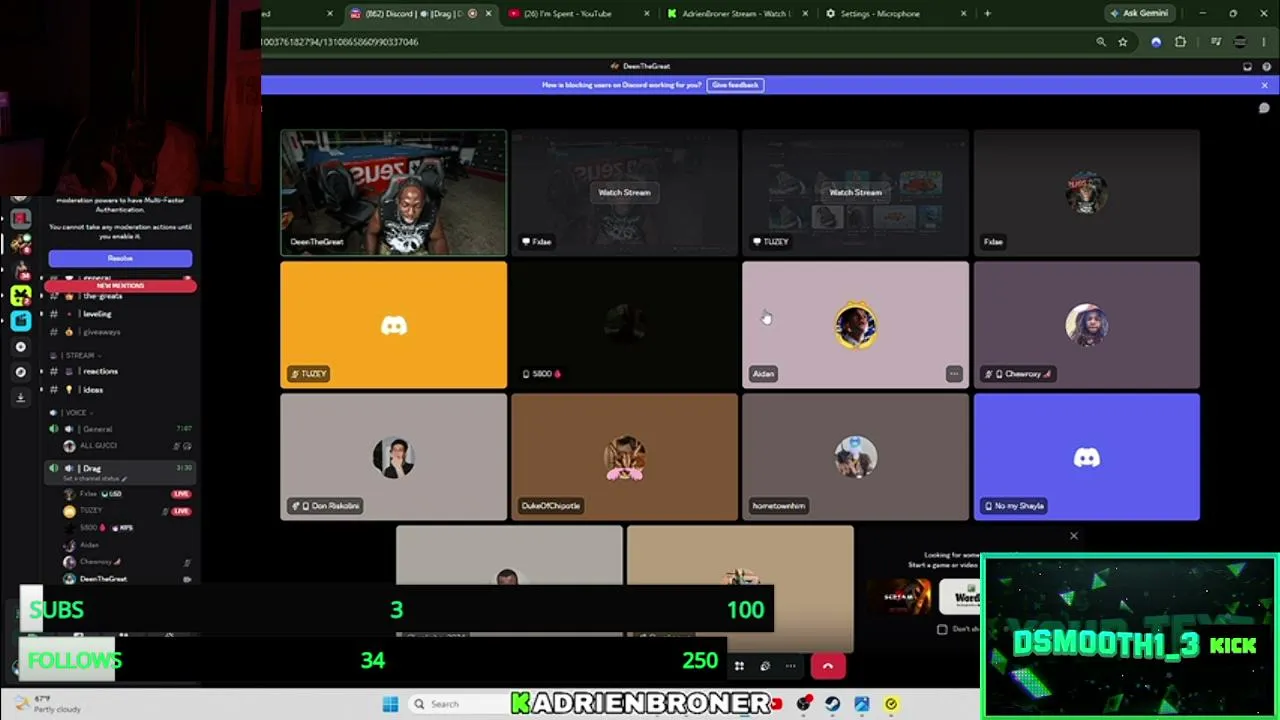Screen dimensions: 1280x720
Task: Click the pop-out call control icon
Action: click(765, 666)
